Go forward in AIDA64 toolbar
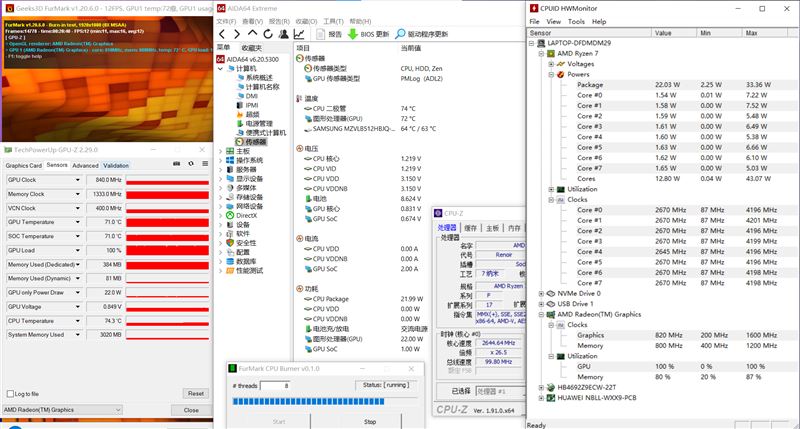This screenshot has width=800, height=429. pos(237,34)
